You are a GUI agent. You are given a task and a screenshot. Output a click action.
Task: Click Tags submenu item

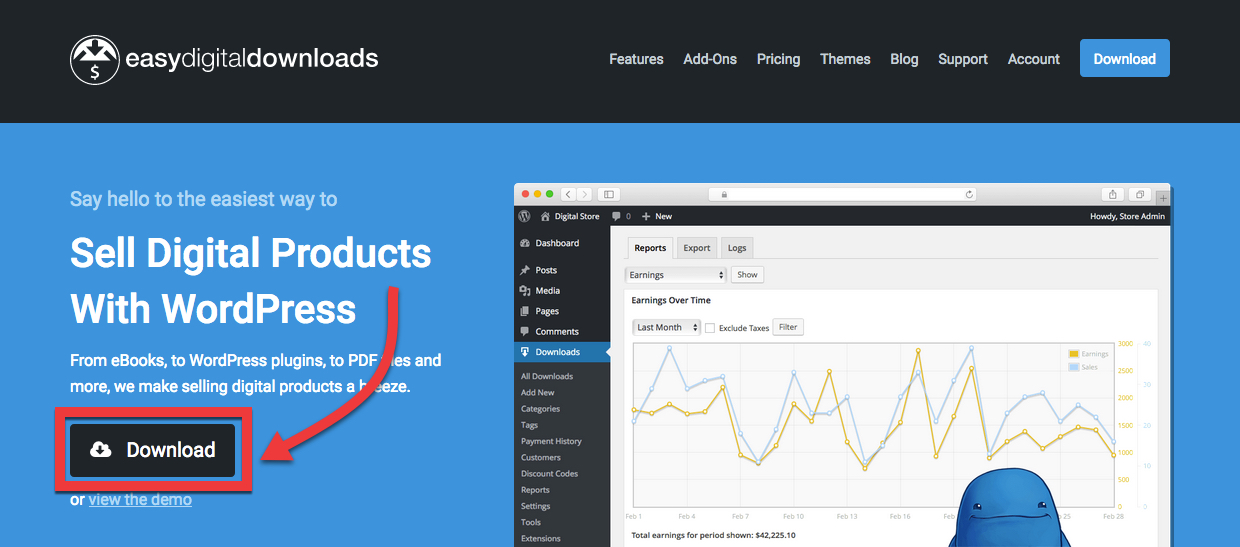[529, 425]
